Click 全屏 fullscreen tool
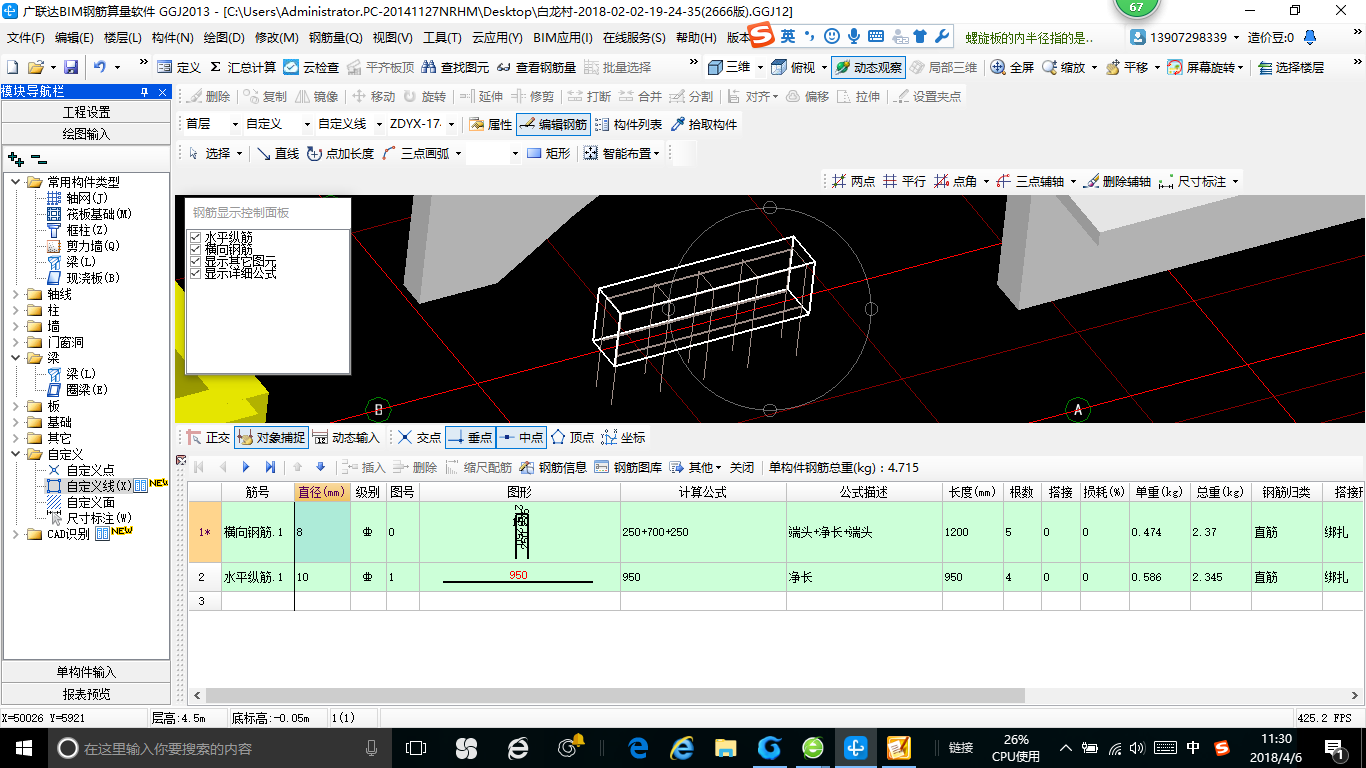The image size is (1366, 768). click(x=1012, y=67)
